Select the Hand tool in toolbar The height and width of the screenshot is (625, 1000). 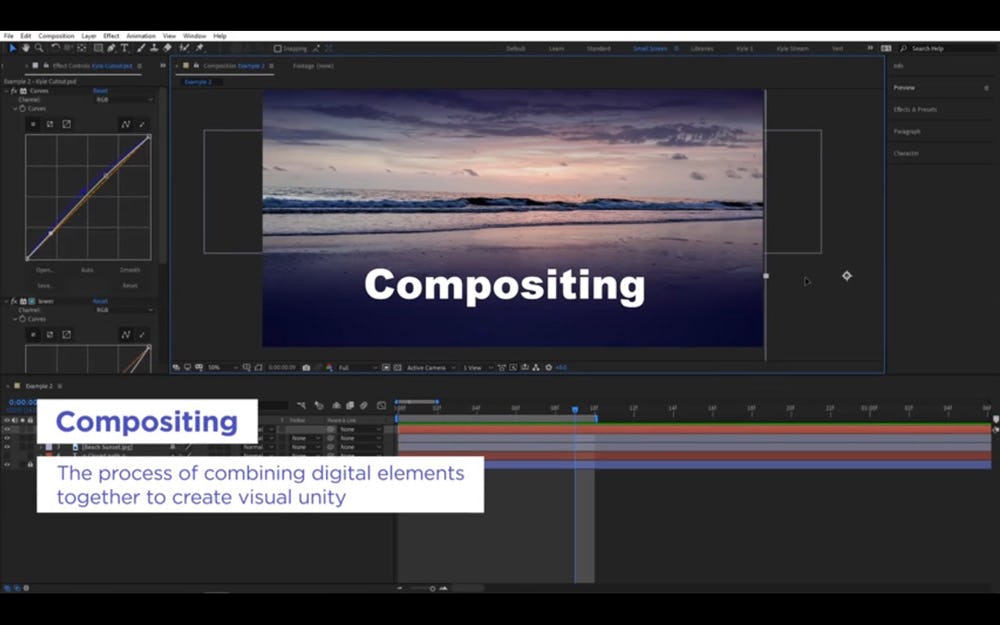click(25, 48)
